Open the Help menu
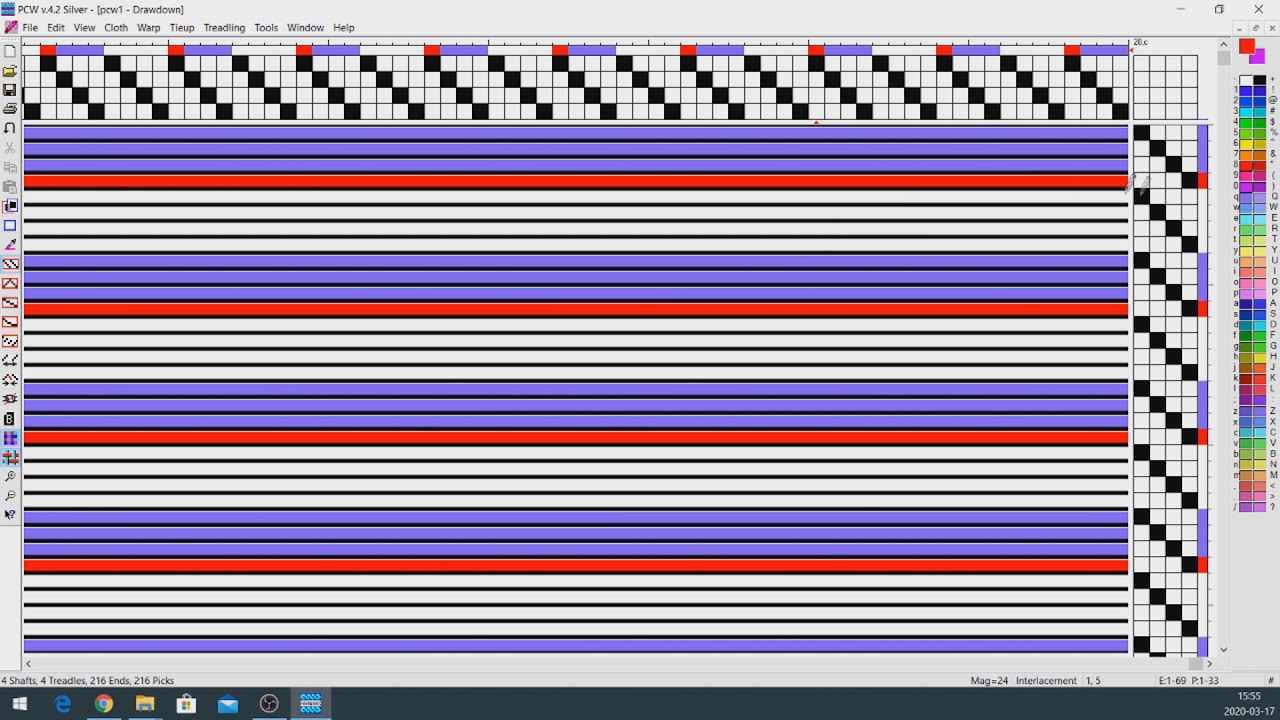Screen dimensions: 1280x720 [344, 28]
